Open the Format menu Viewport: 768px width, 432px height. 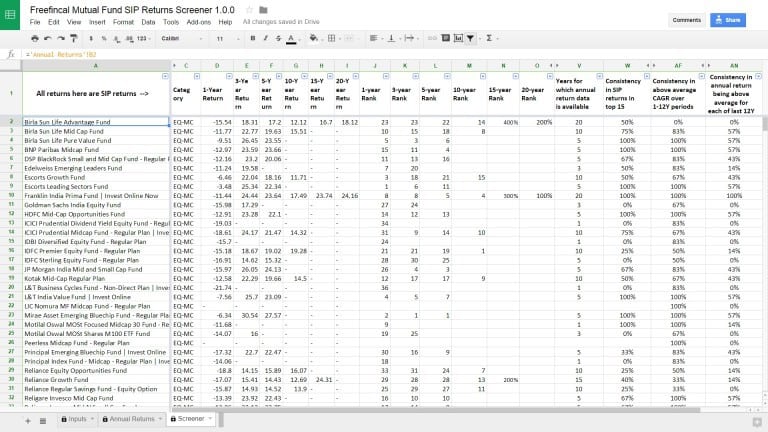[123, 22]
